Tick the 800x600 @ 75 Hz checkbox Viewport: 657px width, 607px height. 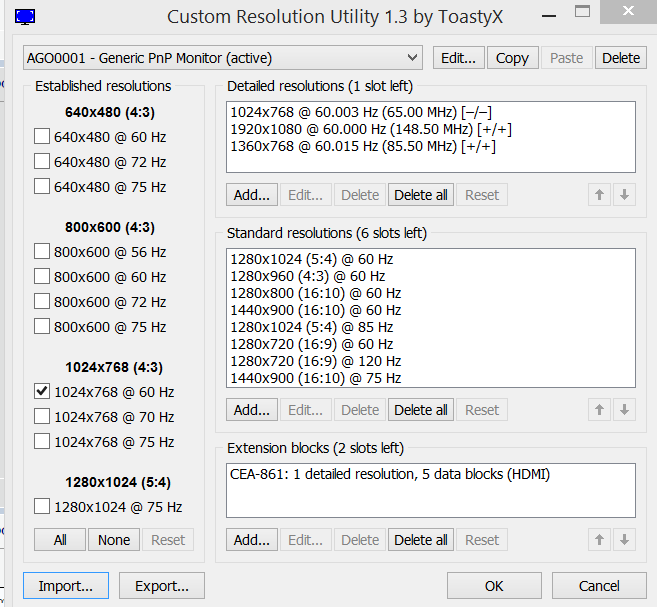pyautogui.click(x=42, y=326)
